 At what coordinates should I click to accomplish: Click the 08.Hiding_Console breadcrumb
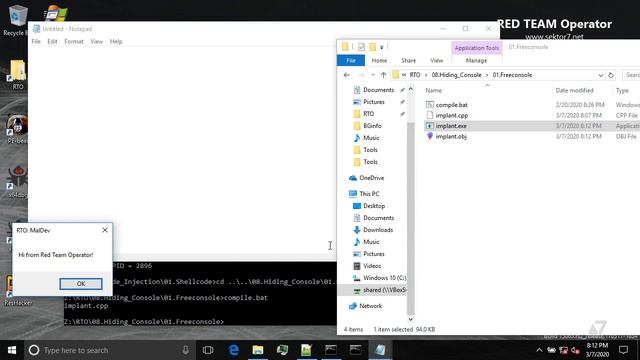[456, 75]
